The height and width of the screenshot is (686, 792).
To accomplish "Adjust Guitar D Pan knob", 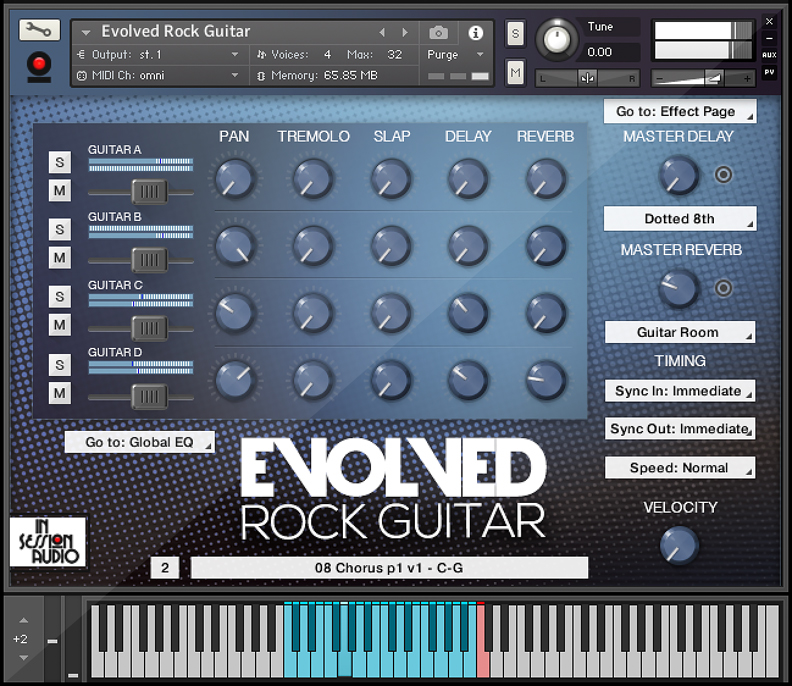I will [x=234, y=380].
